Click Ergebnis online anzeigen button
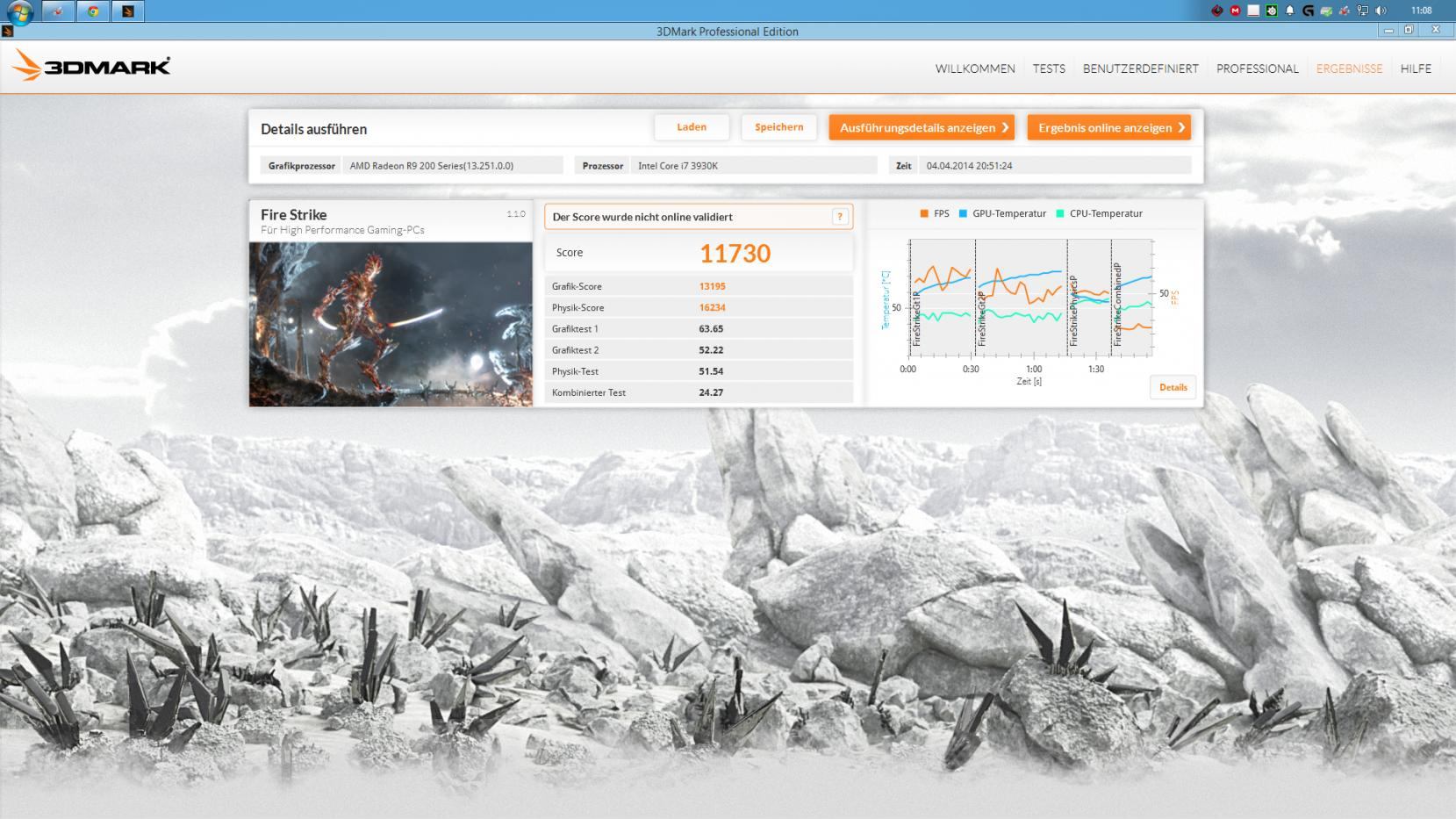The width and height of the screenshot is (1456, 819). pyautogui.click(x=1109, y=127)
